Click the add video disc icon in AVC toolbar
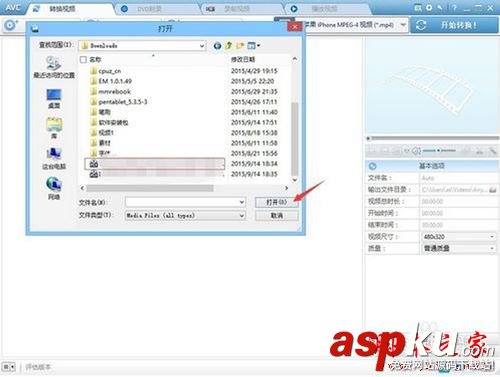The width and height of the screenshot is (500, 377). coord(11,25)
